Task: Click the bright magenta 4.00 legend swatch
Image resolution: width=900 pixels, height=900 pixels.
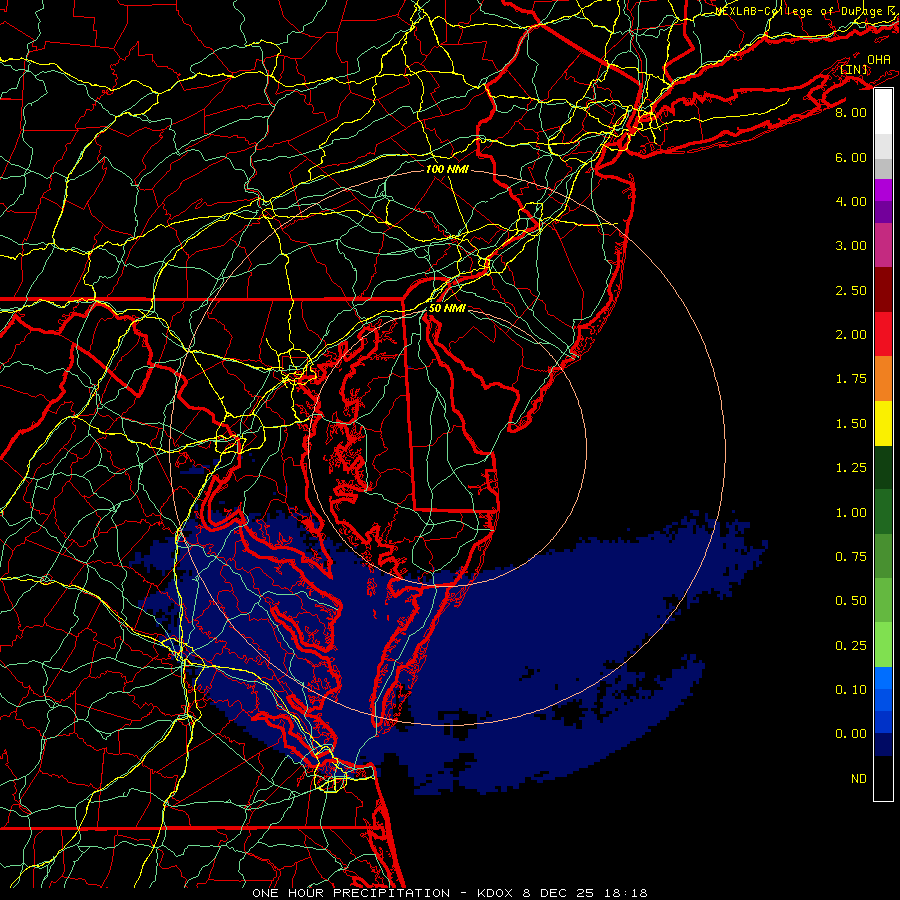Action: pos(883,190)
